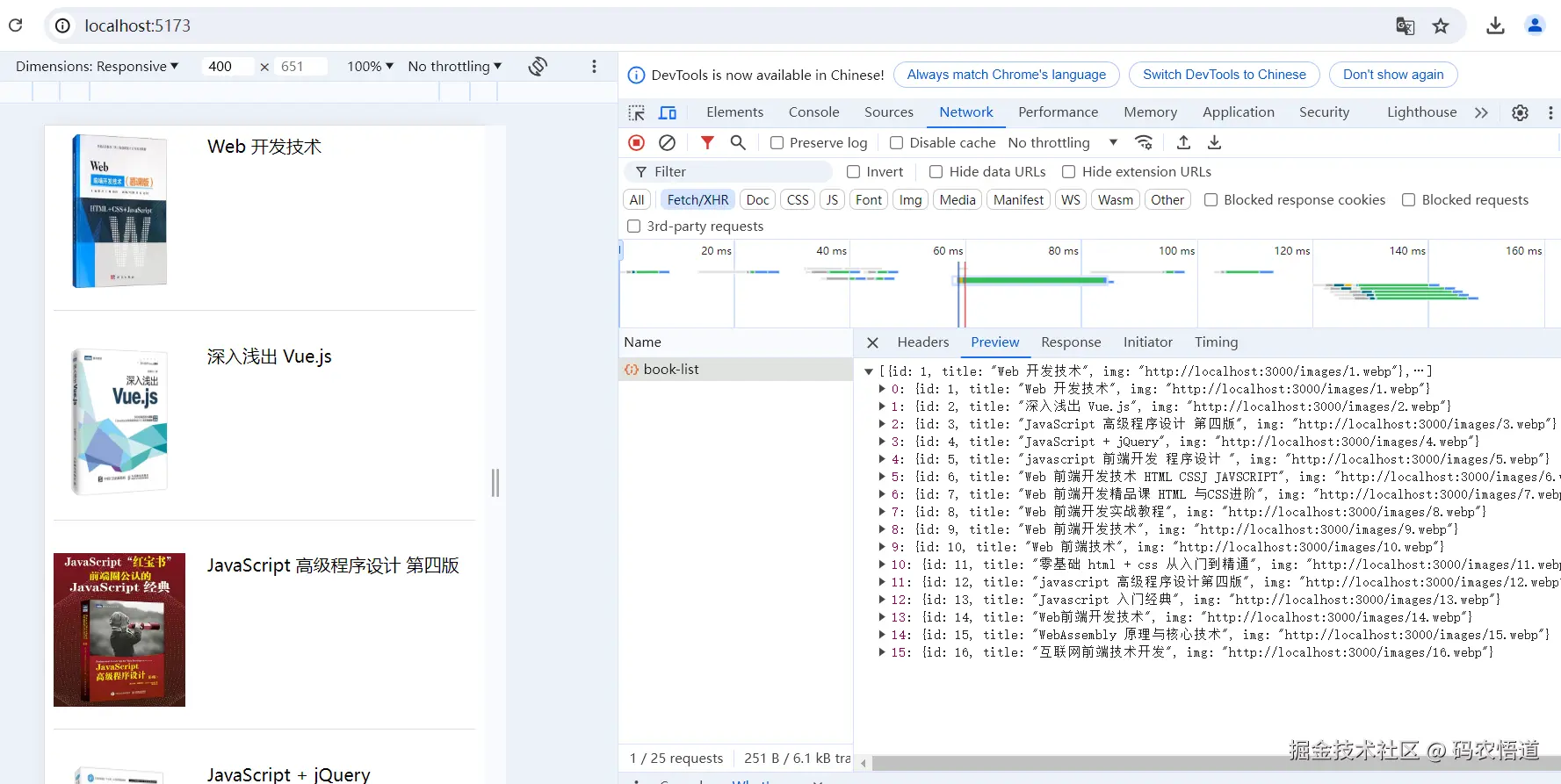This screenshot has height=784, width=1561.
Task: Expand preview item 7 with id 8
Action: click(882, 512)
